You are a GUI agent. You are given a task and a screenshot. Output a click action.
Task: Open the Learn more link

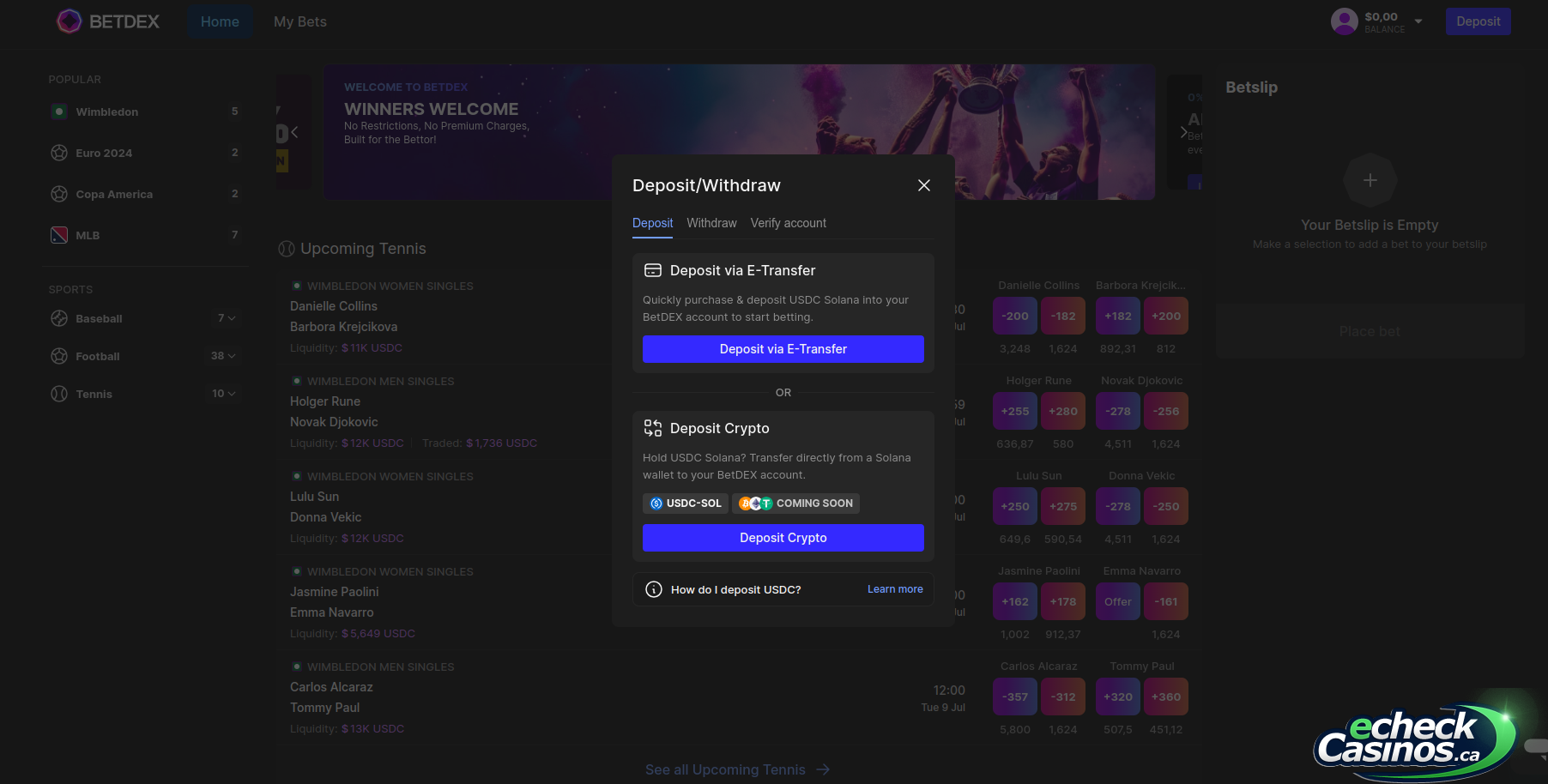tap(895, 589)
